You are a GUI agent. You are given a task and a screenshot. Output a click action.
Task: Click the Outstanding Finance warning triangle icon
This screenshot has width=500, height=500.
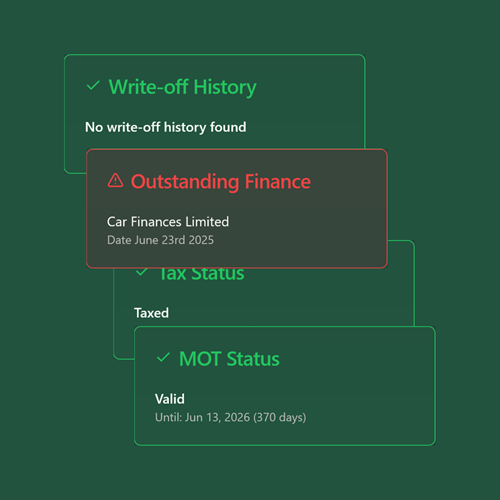pos(115,181)
